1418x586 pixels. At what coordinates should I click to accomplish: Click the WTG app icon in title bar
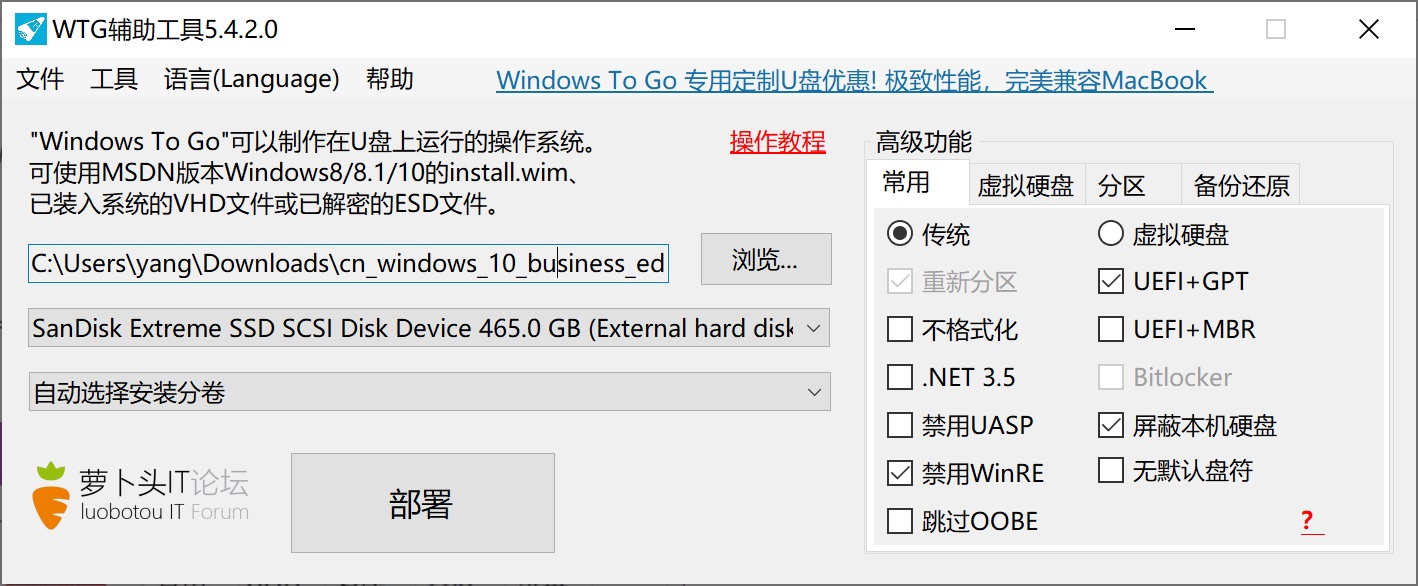coord(30,29)
